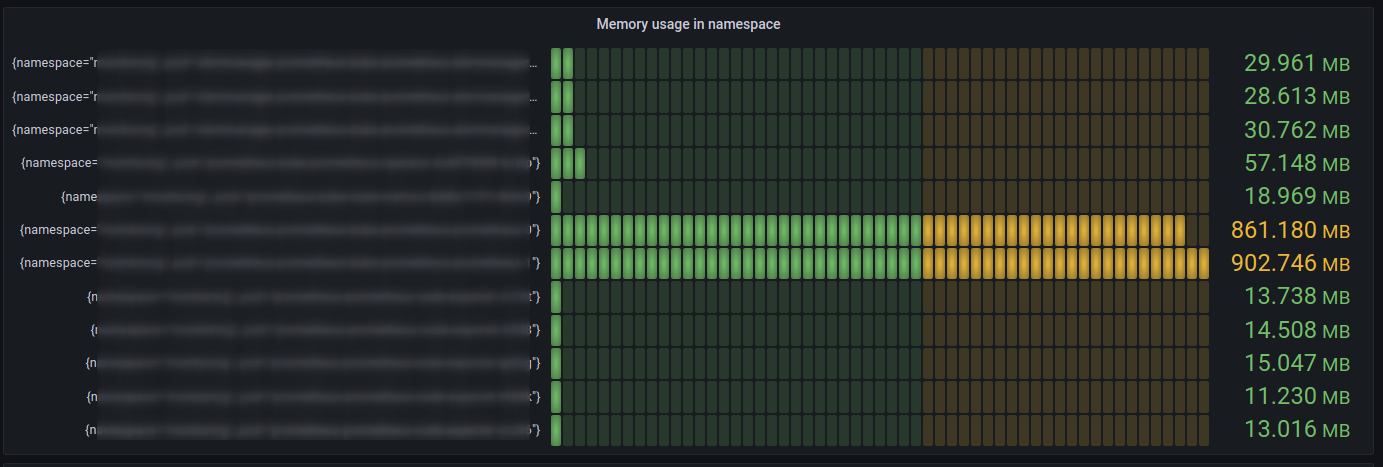Click the 29.961 MB value

click(1297, 64)
